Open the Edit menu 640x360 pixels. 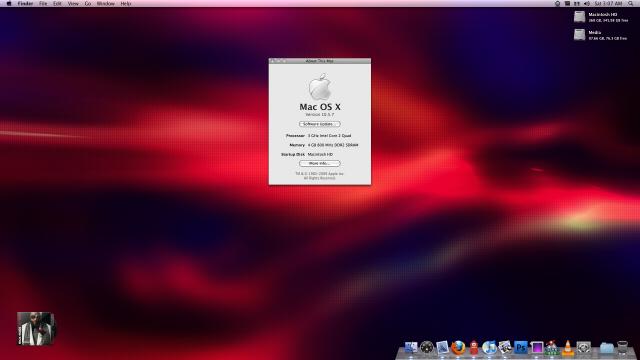coord(57,3)
